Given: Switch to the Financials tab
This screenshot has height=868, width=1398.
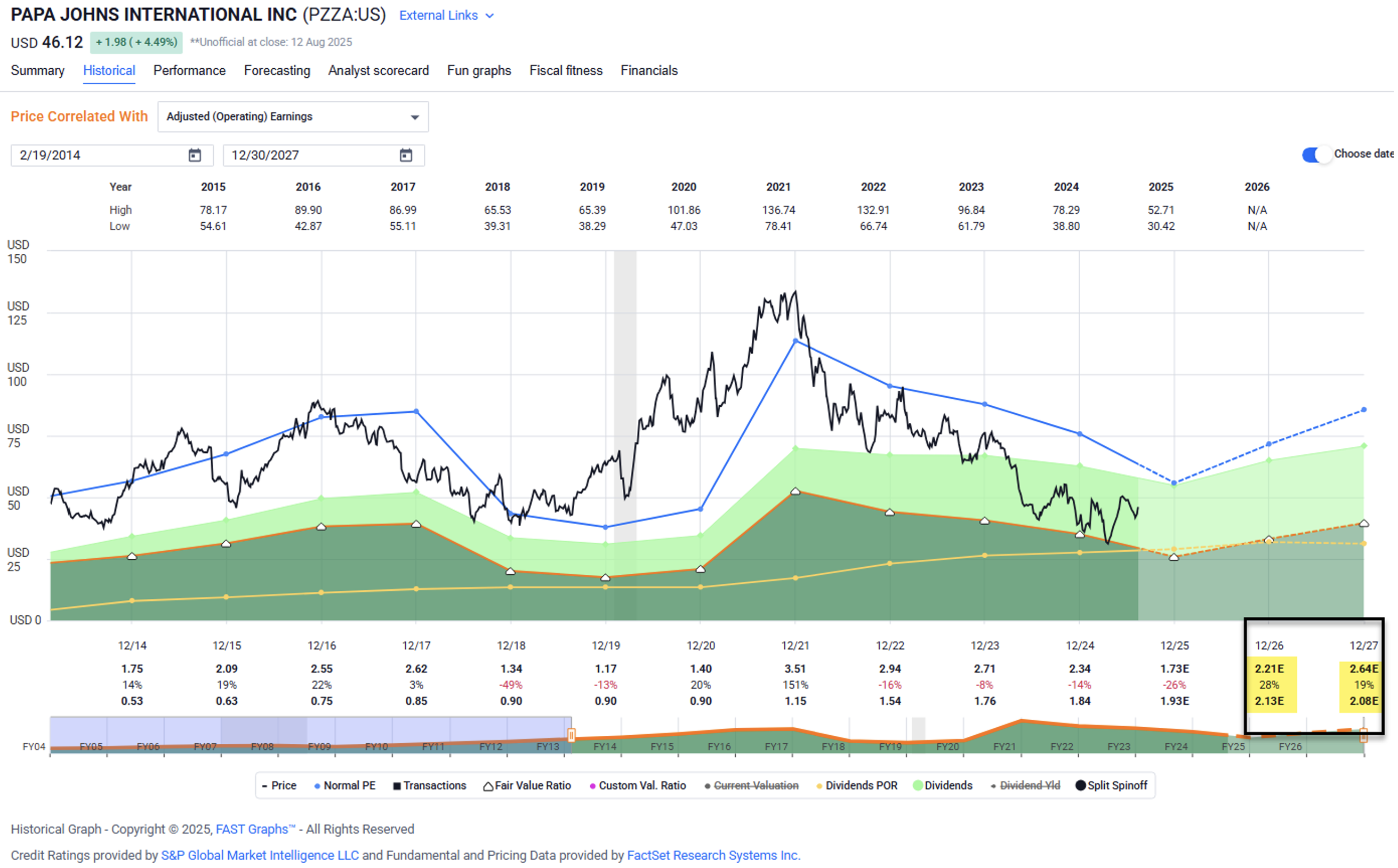Looking at the screenshot, I should pos(649,70).
